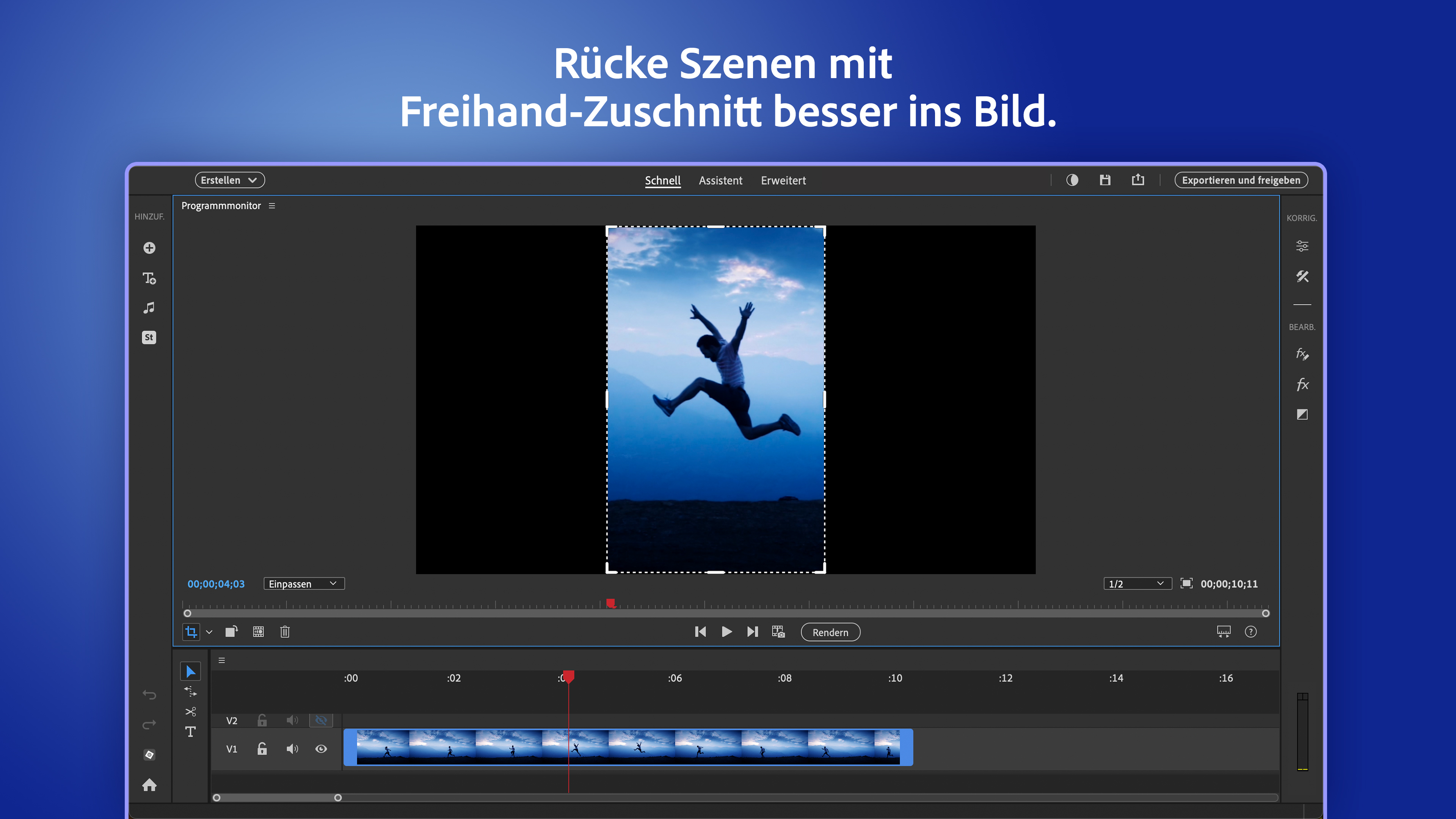Mute the audio of track V1

[x=292, y=749]
